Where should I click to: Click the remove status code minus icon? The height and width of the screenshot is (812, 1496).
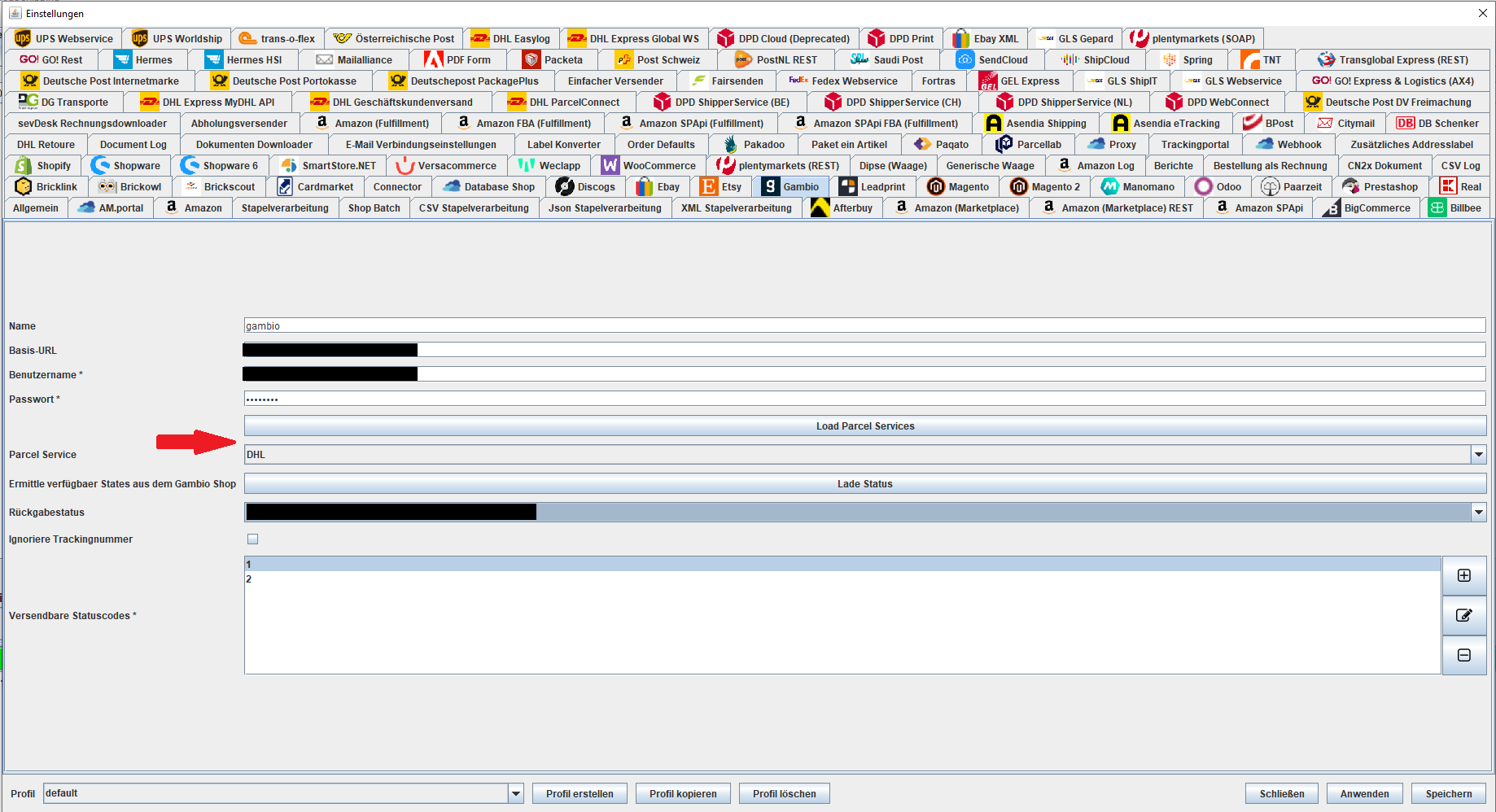tap(1463, 655)
